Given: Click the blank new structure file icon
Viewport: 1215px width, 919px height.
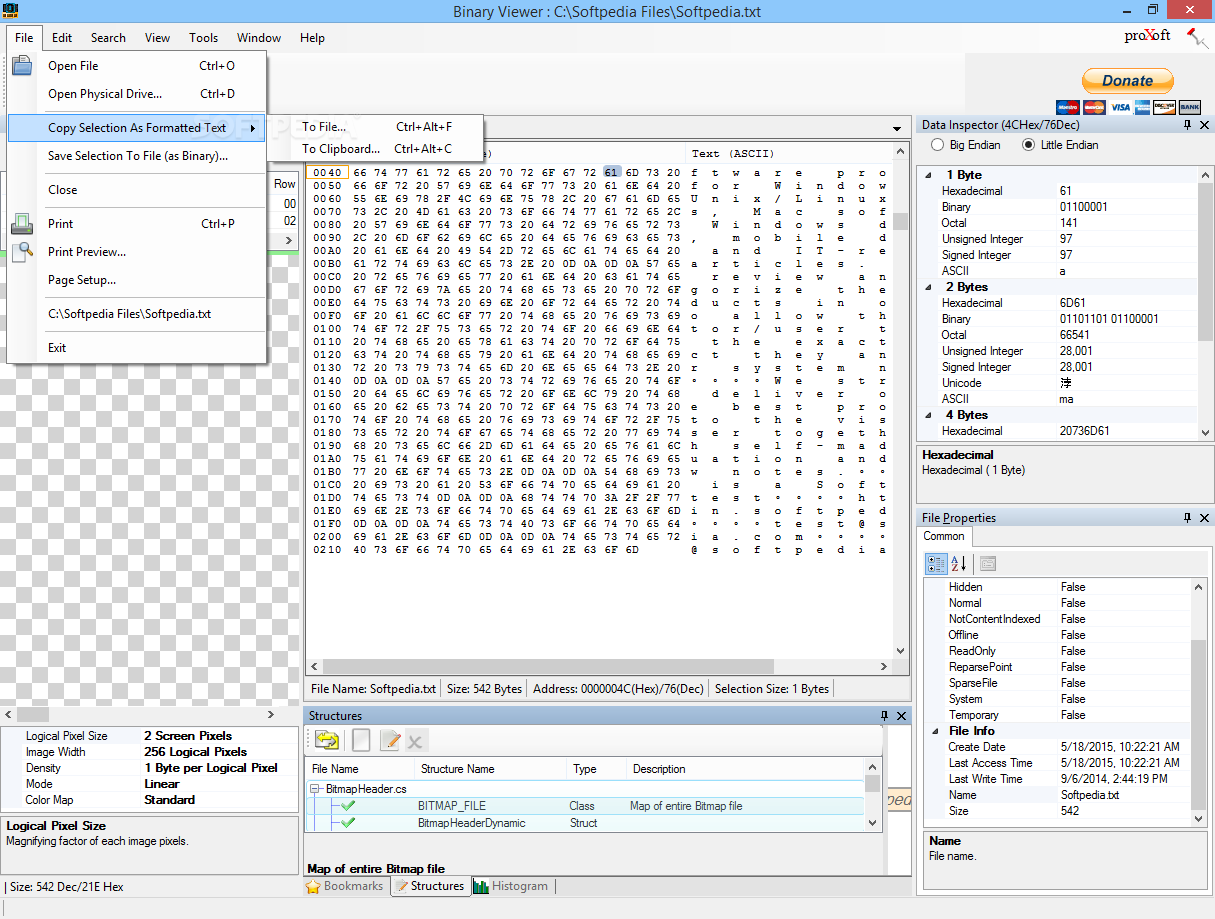Looking at the screenshot, I should [x=361, y=740].
